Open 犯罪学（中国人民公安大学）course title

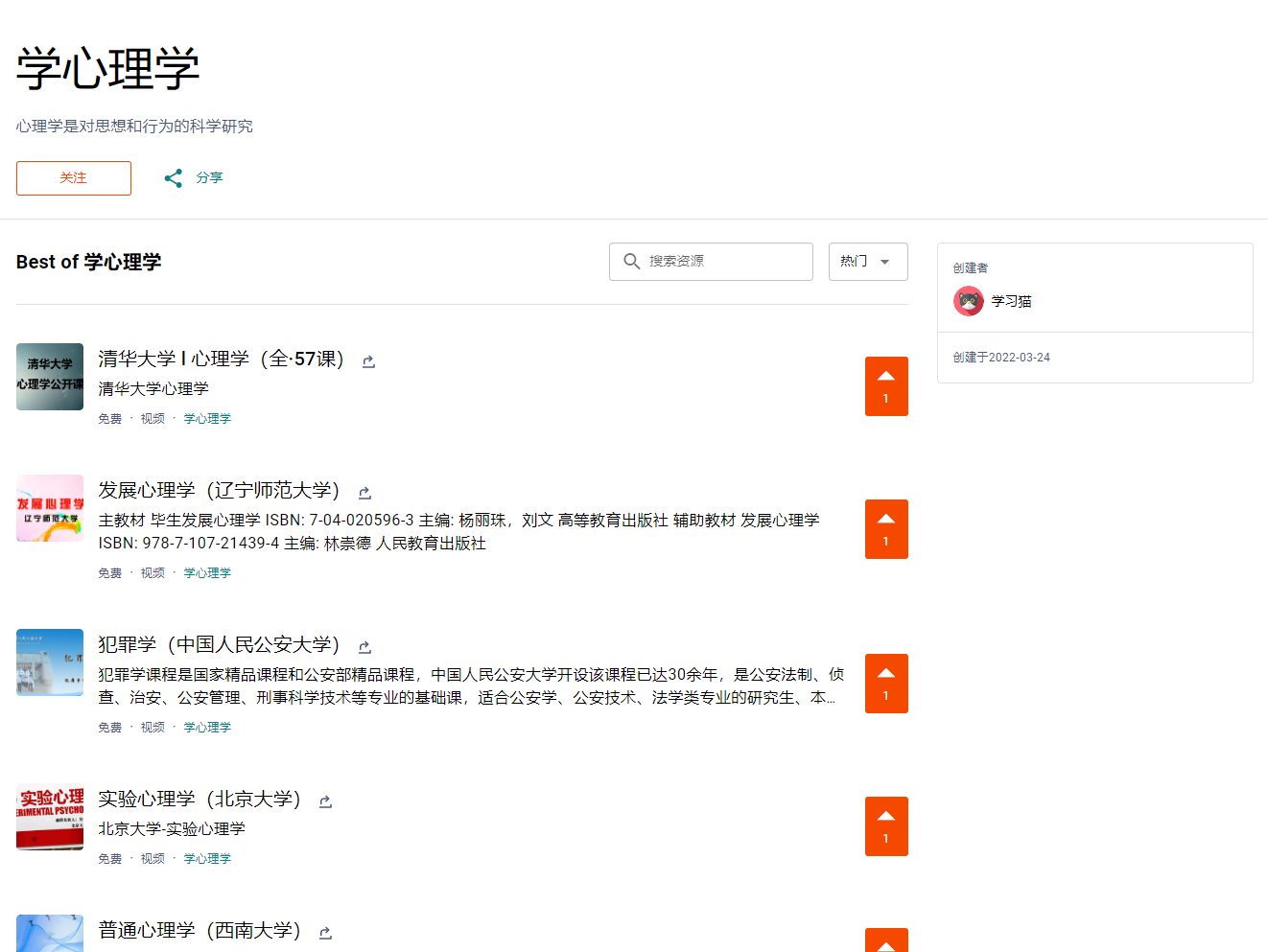[220, 645]
